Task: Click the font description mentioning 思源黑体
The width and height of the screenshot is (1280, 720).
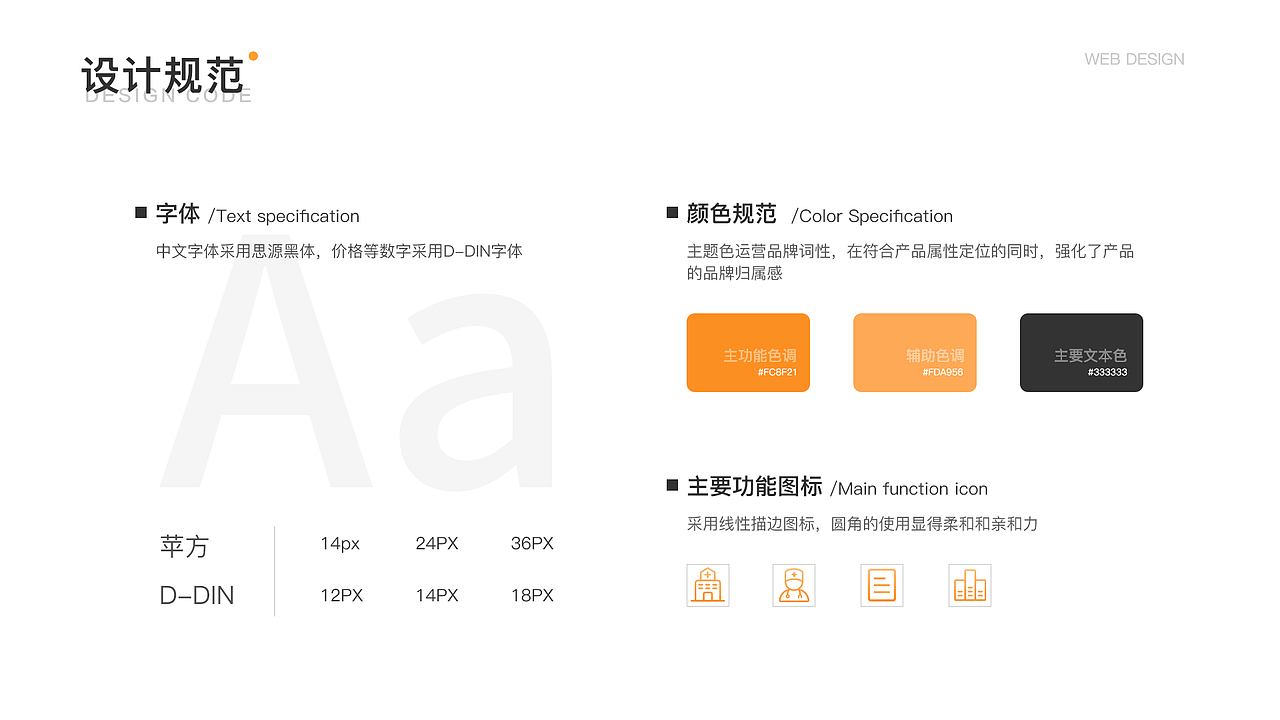Action: tap(339, 252)
